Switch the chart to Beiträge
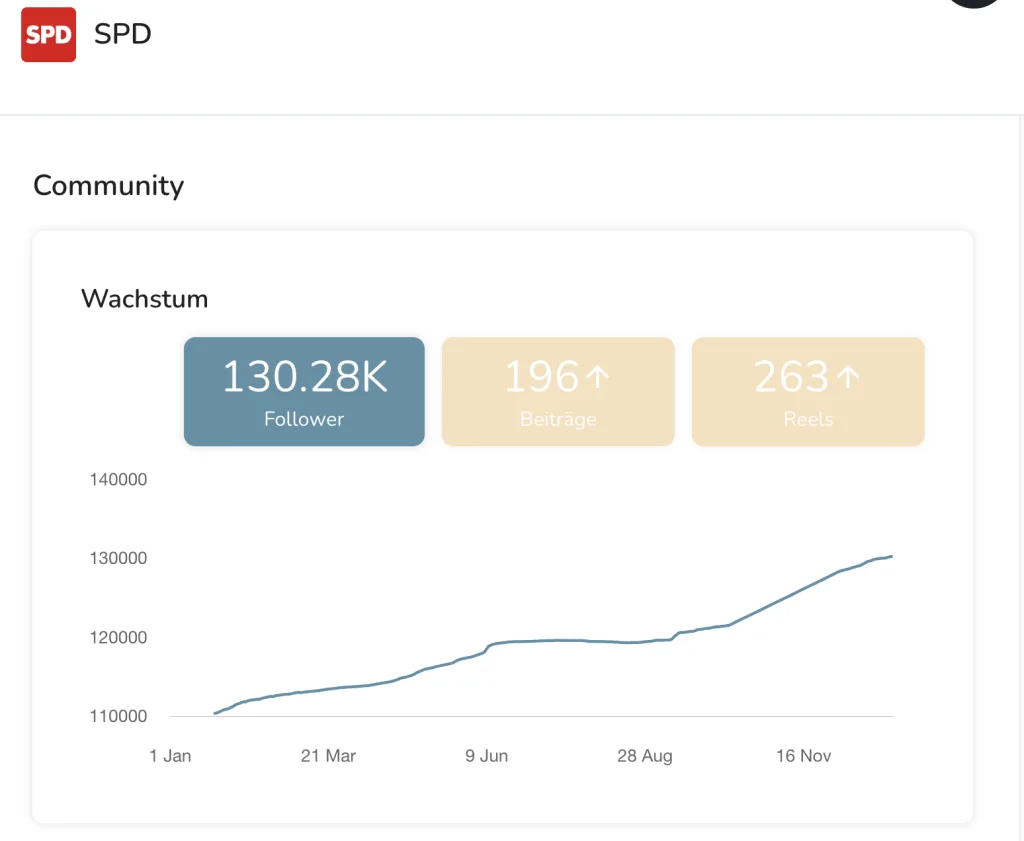 click(558, 391)
